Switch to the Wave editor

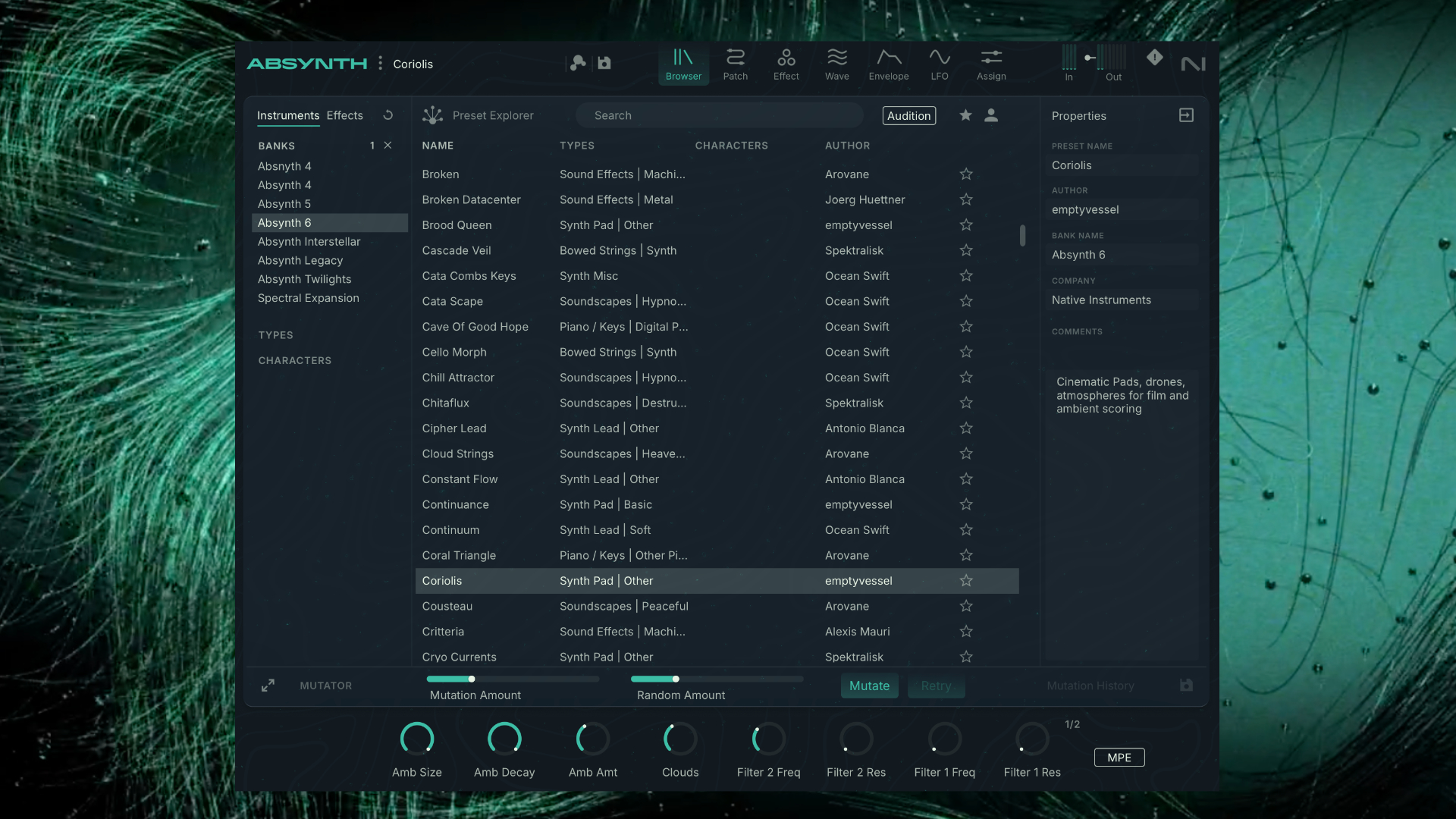tap(836, 64)
